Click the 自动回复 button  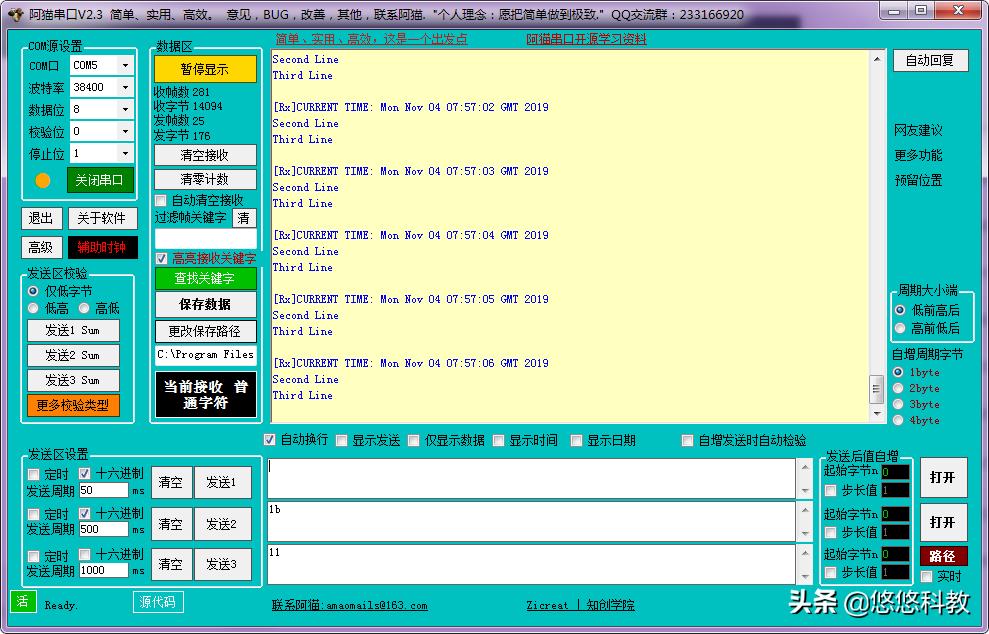pyautogui.click(x=930, y=61)
